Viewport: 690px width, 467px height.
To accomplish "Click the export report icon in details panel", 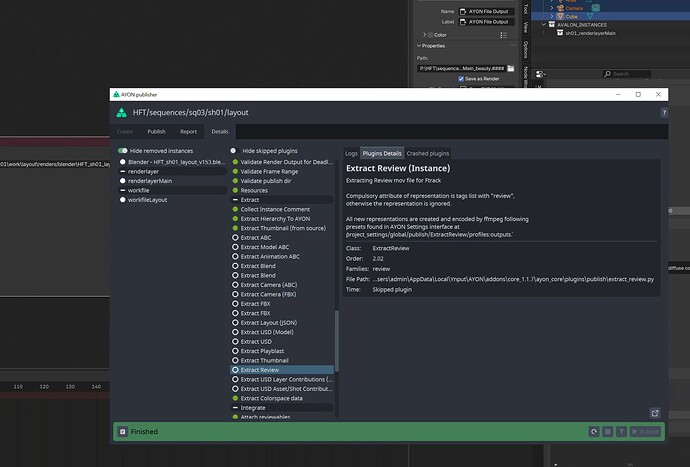I will pyautogui.click(x=655, y=413).
